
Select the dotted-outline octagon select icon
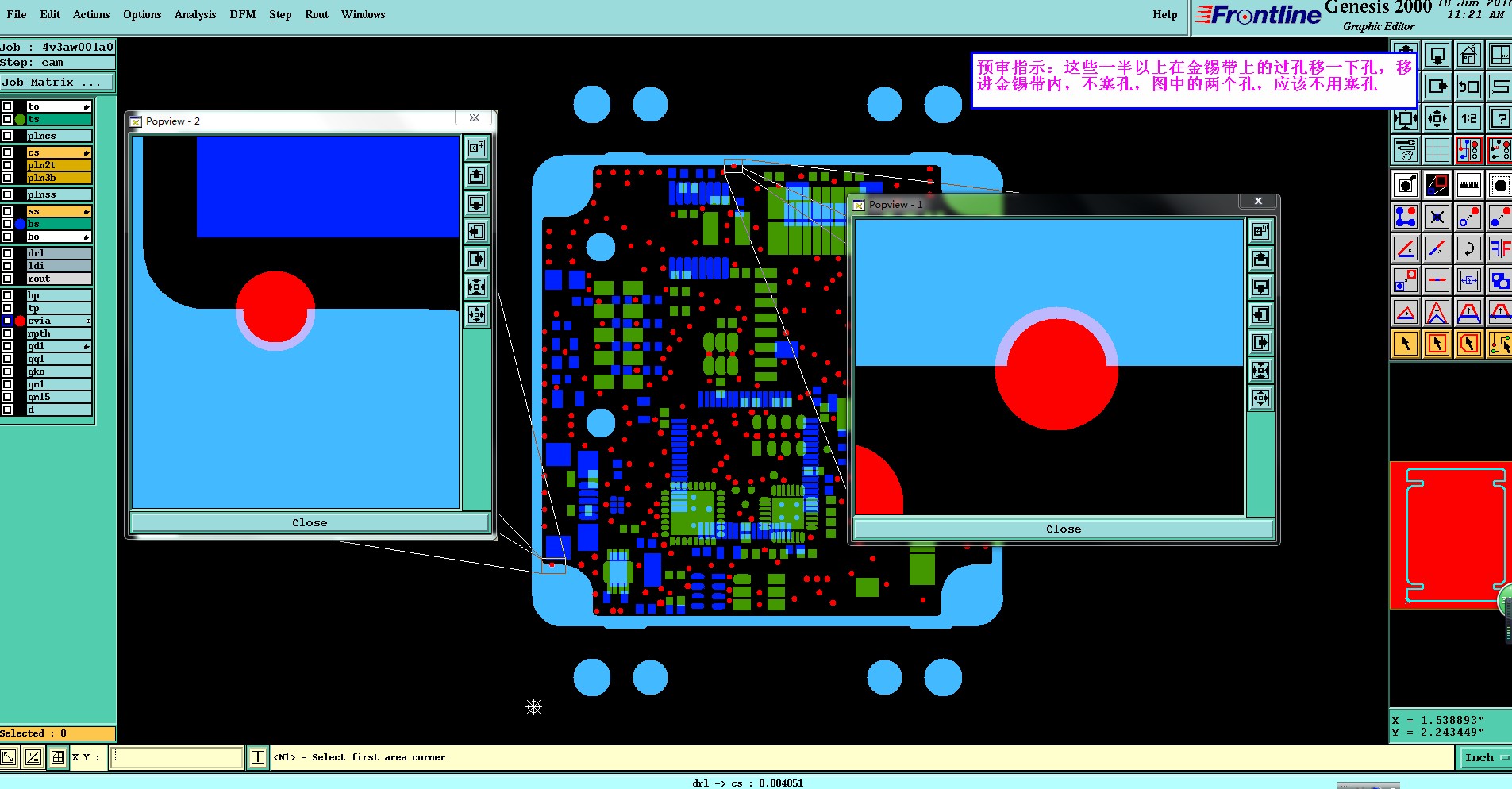point(1499,185)
